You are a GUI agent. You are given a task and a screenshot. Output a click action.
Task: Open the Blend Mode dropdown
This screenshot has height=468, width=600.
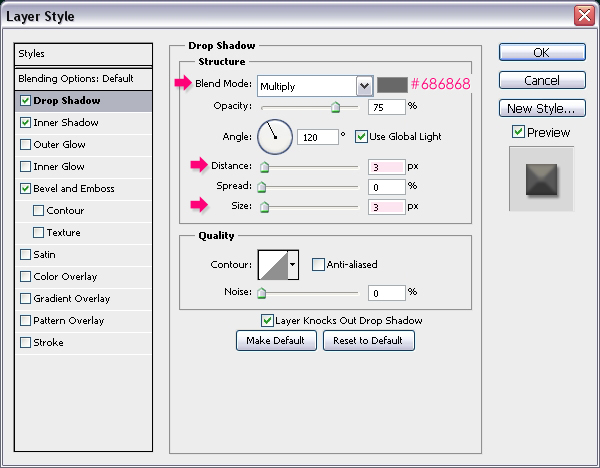(x=364, y=86)
